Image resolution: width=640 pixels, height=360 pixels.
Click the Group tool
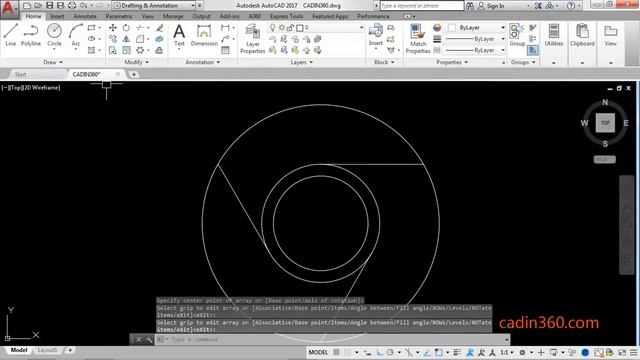[517, 35]
